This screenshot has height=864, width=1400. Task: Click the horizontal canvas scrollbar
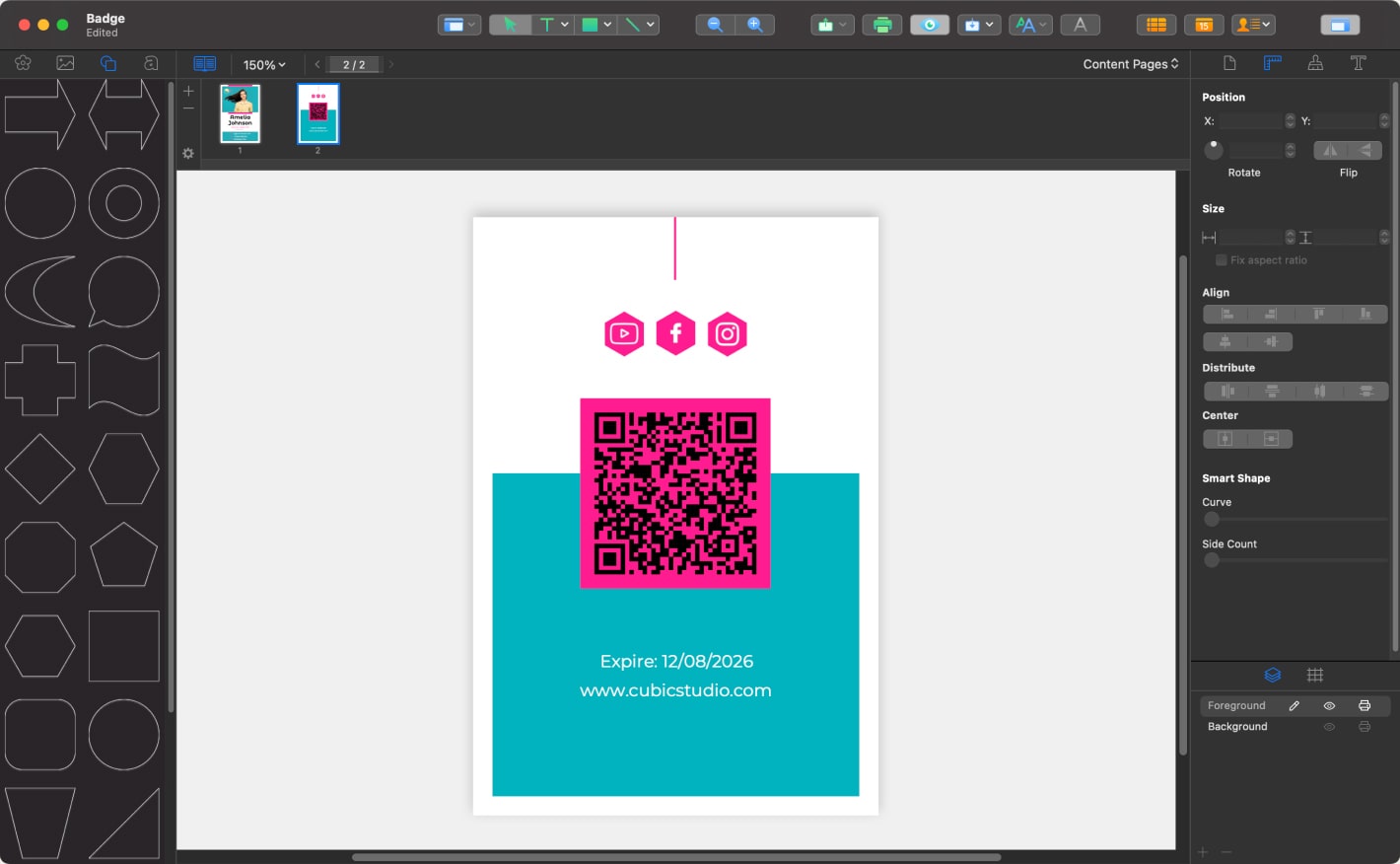[x=676, y=857]
